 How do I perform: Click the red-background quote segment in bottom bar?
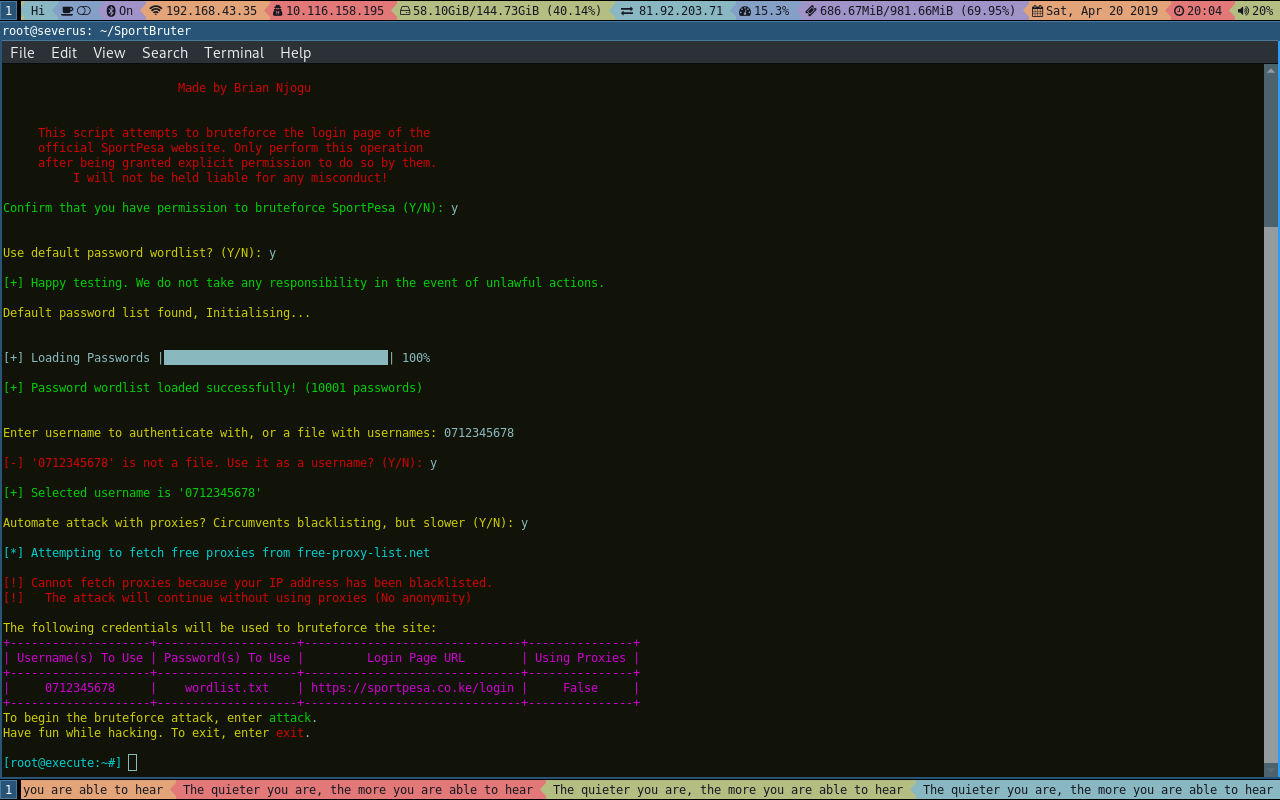click(x=356, y=790)
